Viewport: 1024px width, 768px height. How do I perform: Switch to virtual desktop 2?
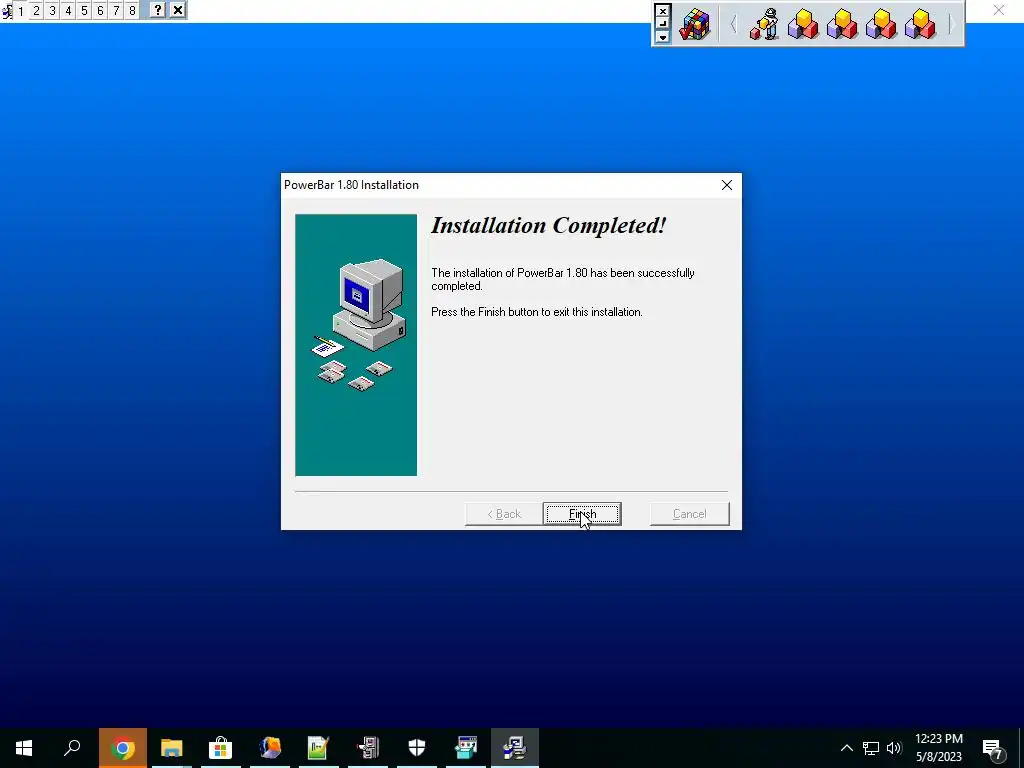[x=37, y=10]
